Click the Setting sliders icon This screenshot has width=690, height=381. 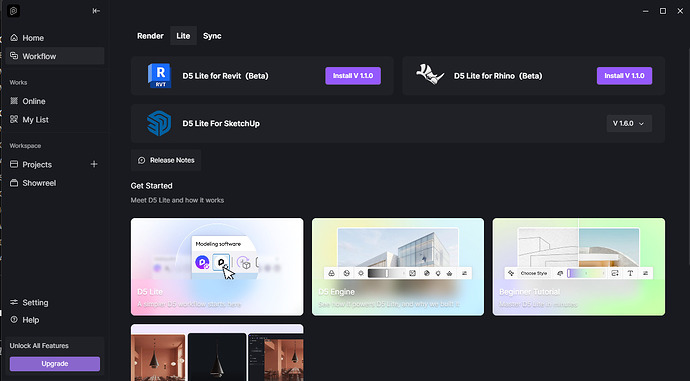click(x=14, y=302)
